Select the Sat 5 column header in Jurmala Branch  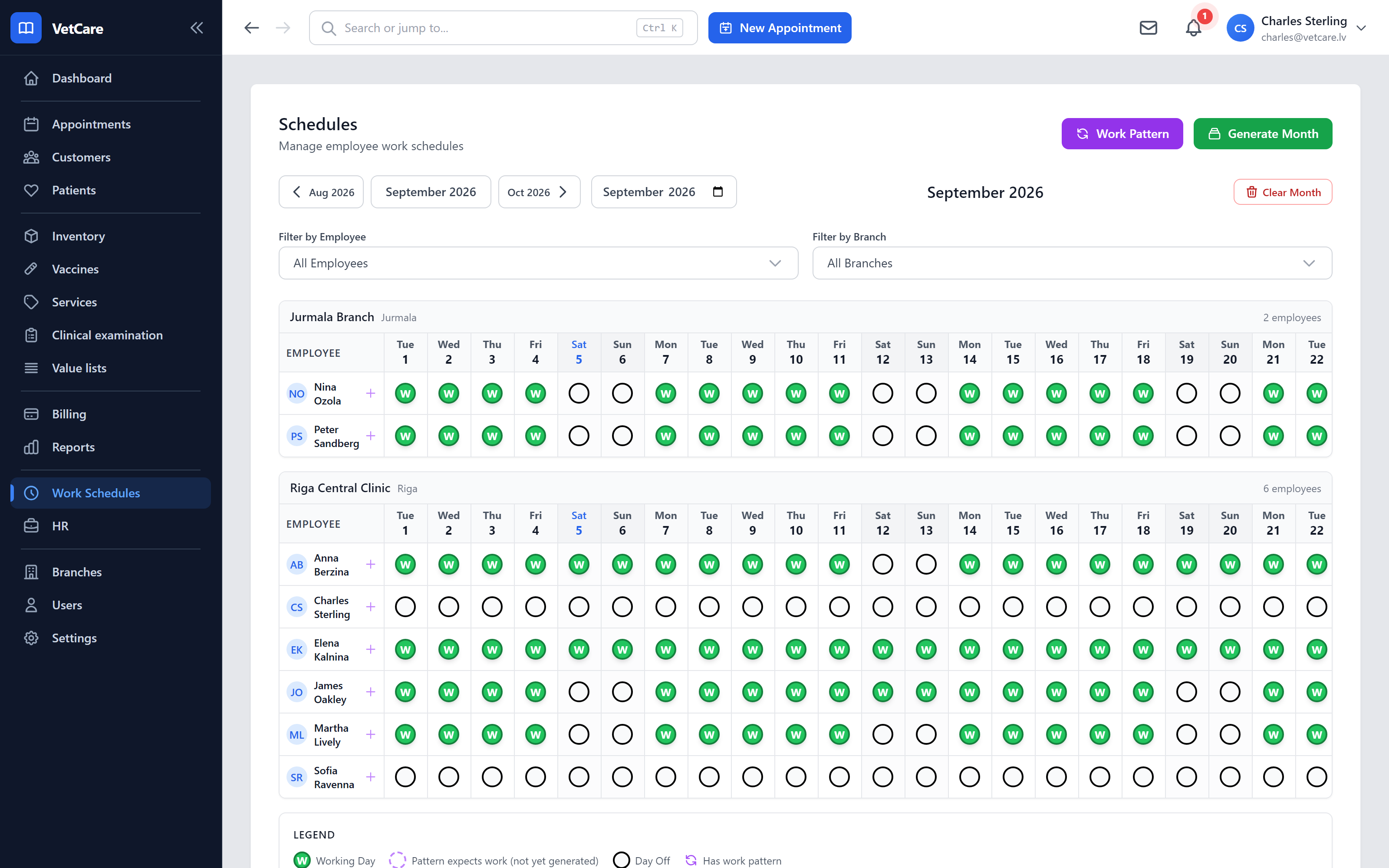coord(579,352)
